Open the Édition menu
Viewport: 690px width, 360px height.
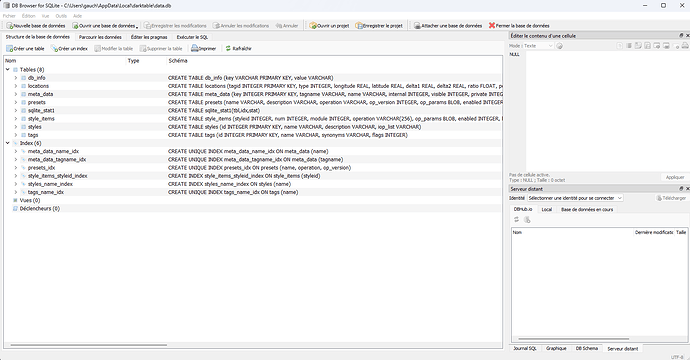click(x=29, y=16)
